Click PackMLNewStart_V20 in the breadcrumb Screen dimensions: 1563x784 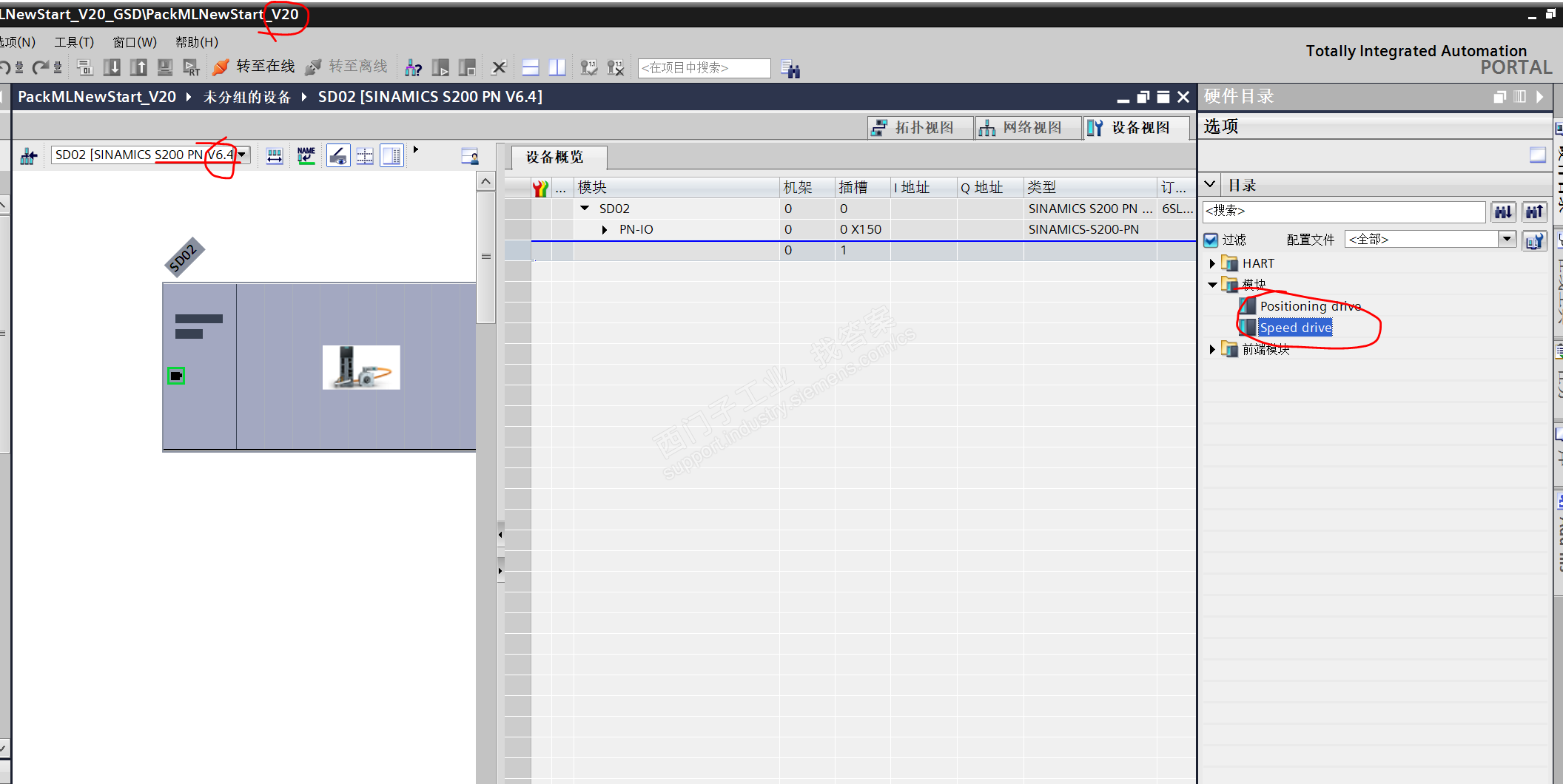coord(97,97)
